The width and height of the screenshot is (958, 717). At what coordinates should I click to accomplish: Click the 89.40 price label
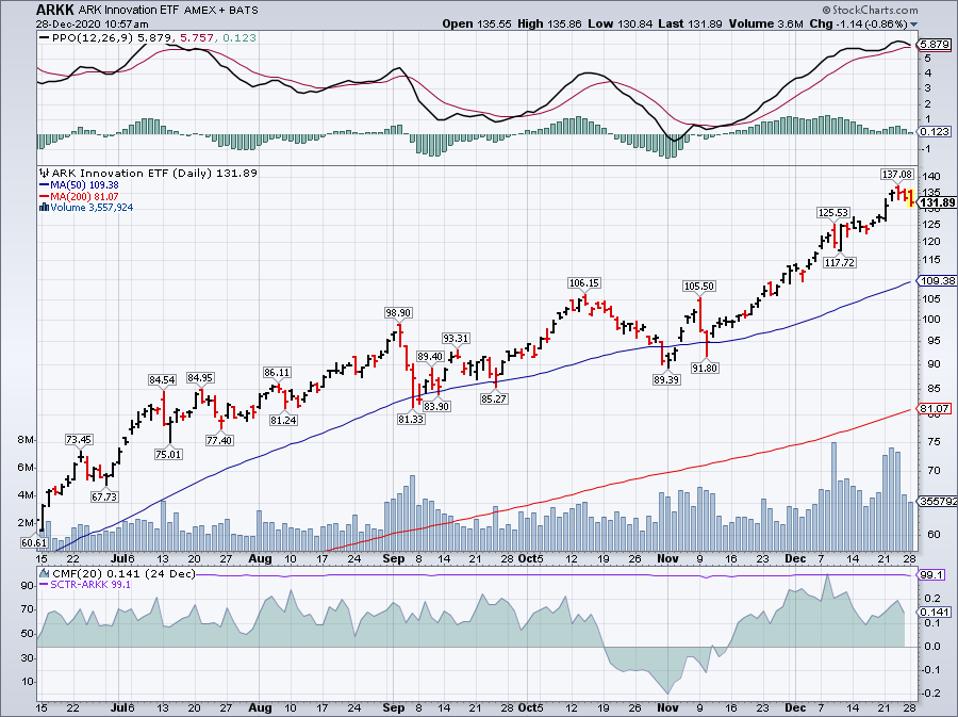click(430, 357)
